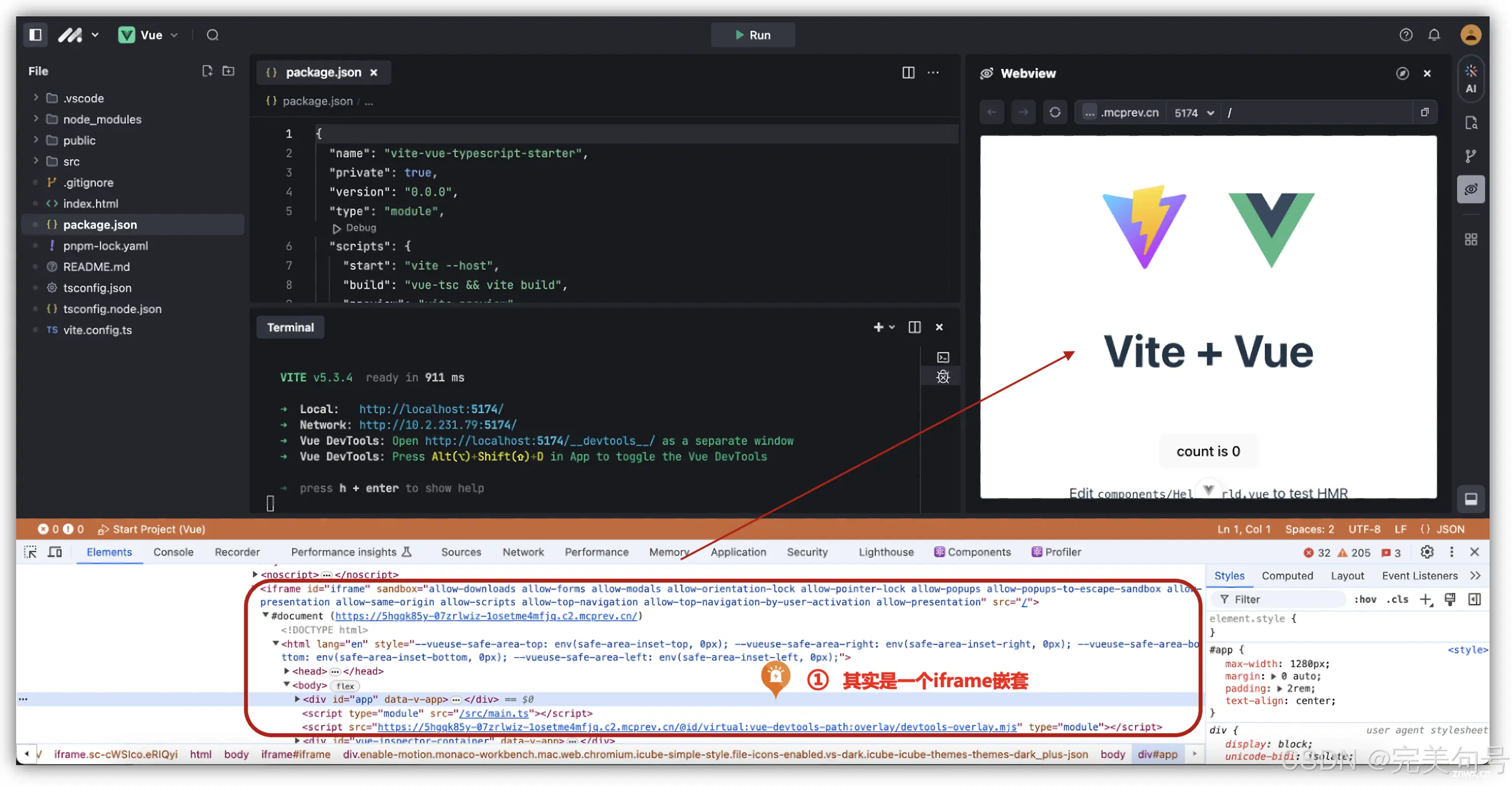Image resolution: width=1512 pixels, height=786 pixels.
Task: Split the terminal panel
Action: tap(915, 327)
